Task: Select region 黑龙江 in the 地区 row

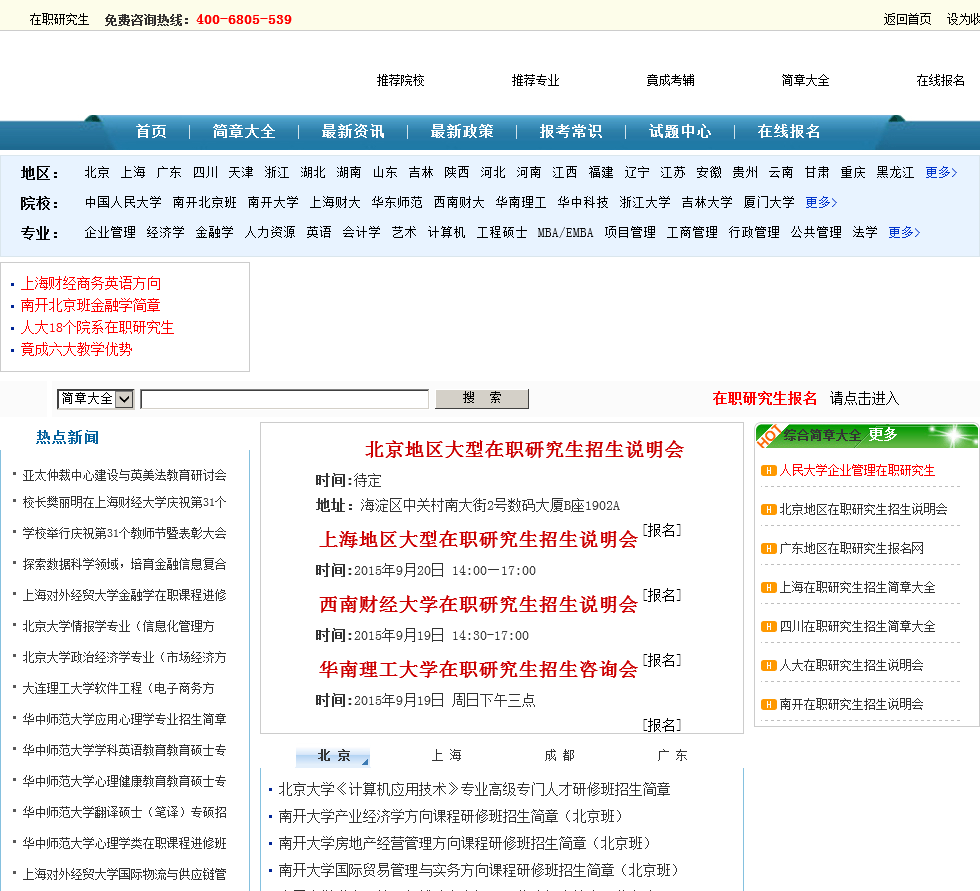Action: 895,172
